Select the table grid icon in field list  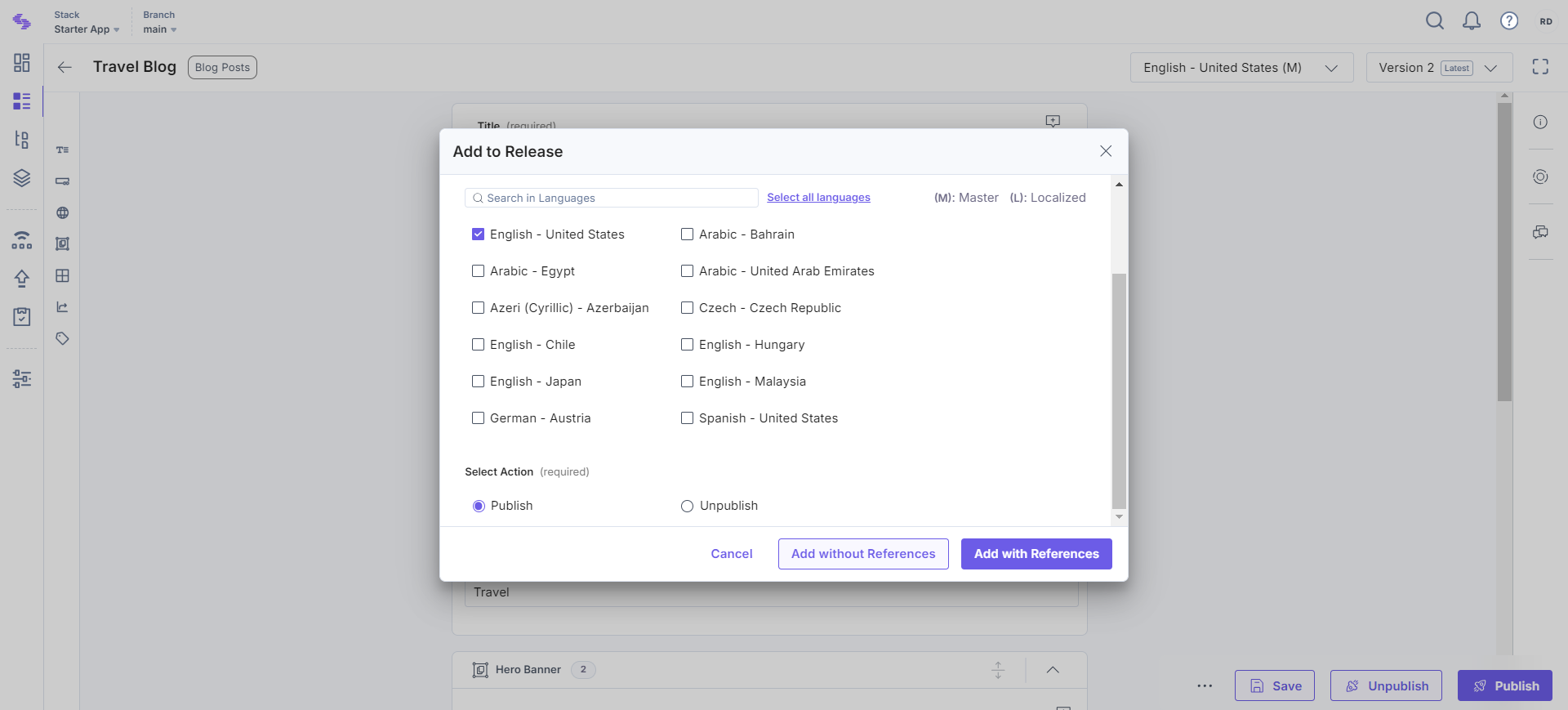click(62, 276)
